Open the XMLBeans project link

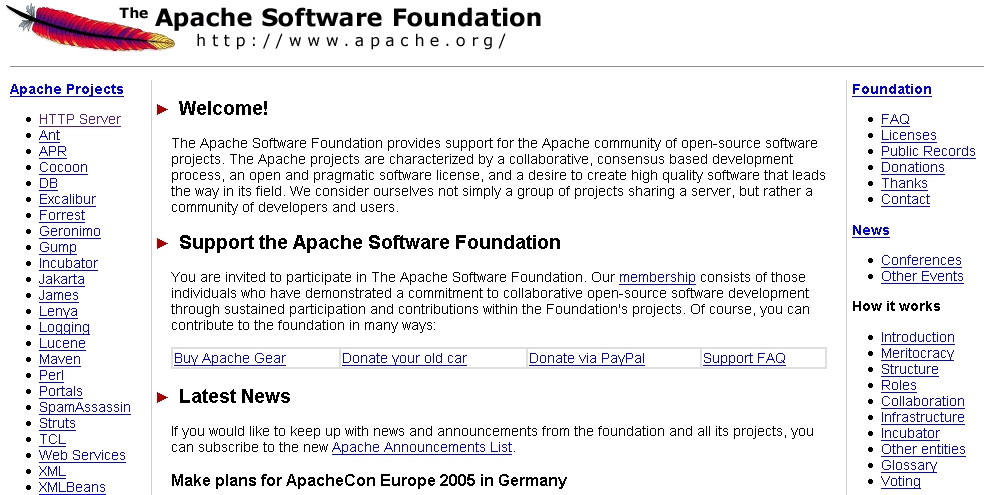pos(72,487)
